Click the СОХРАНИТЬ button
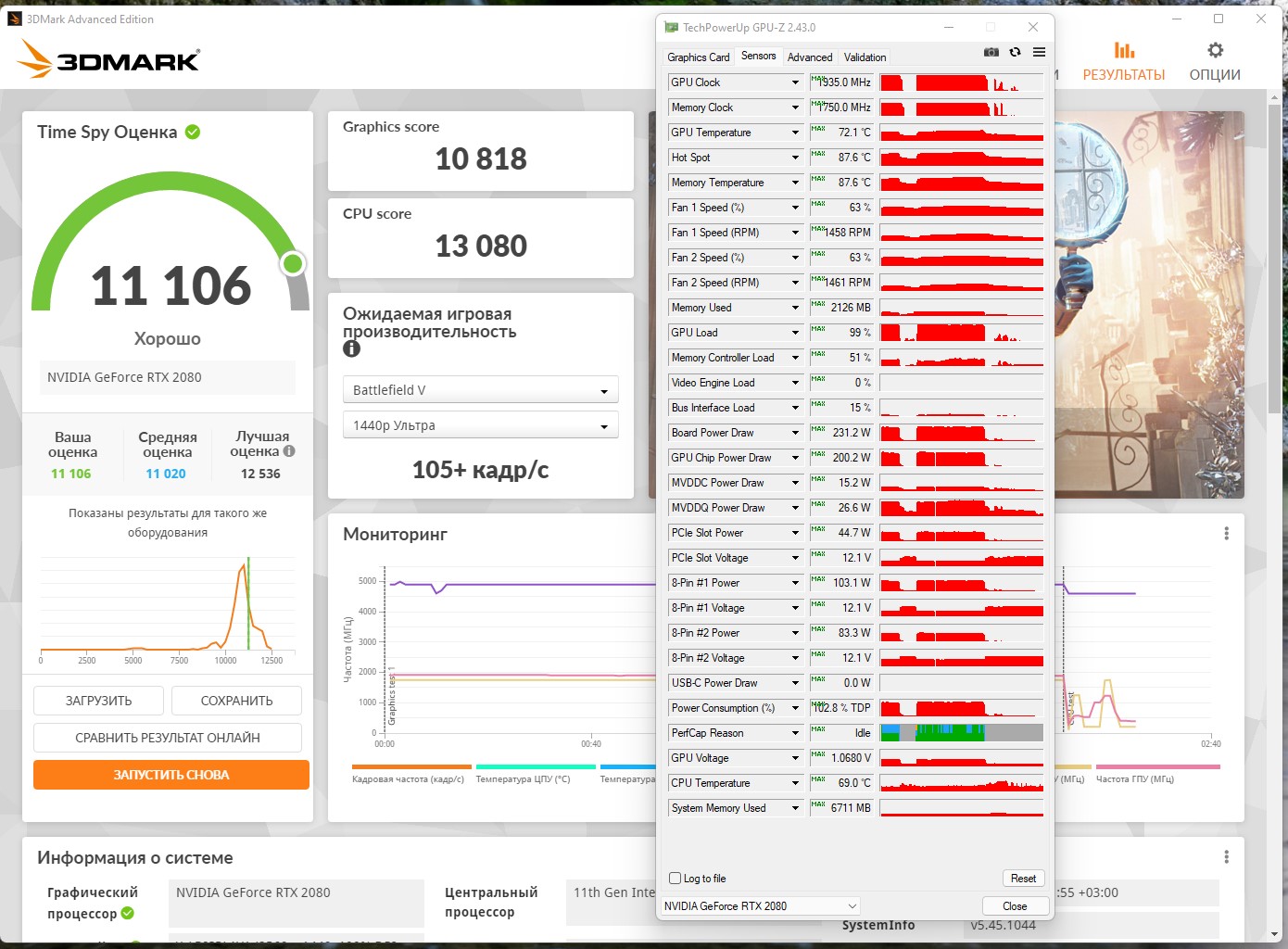 [236, 701]
